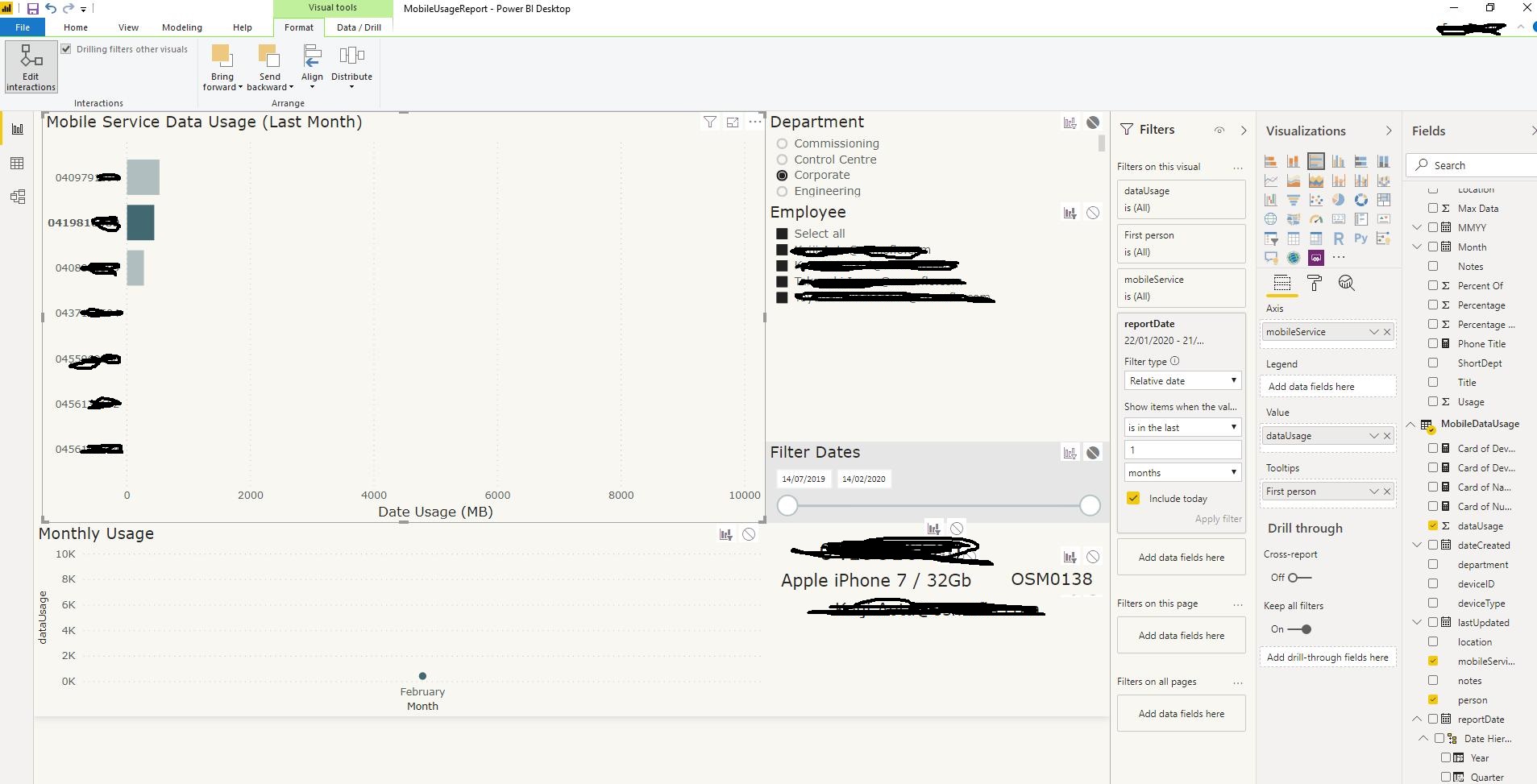This screenshot has height=784, width=1537.
Task: Open the months unit dropdown
Action: [1182, 472]
